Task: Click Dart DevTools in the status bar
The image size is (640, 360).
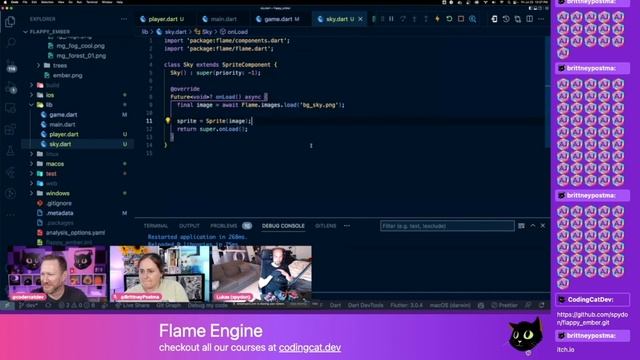Action: pyautogui.click(x=366, y=305)
